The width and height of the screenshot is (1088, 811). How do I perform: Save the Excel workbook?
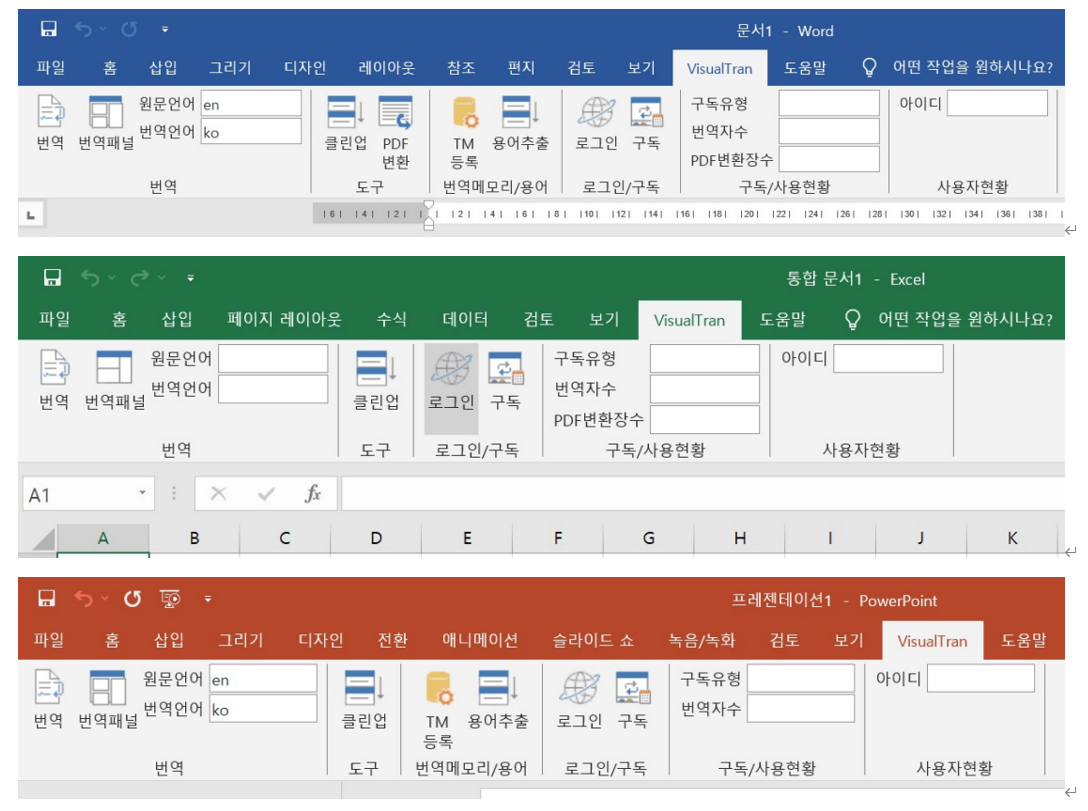click(x=52, y=278)
